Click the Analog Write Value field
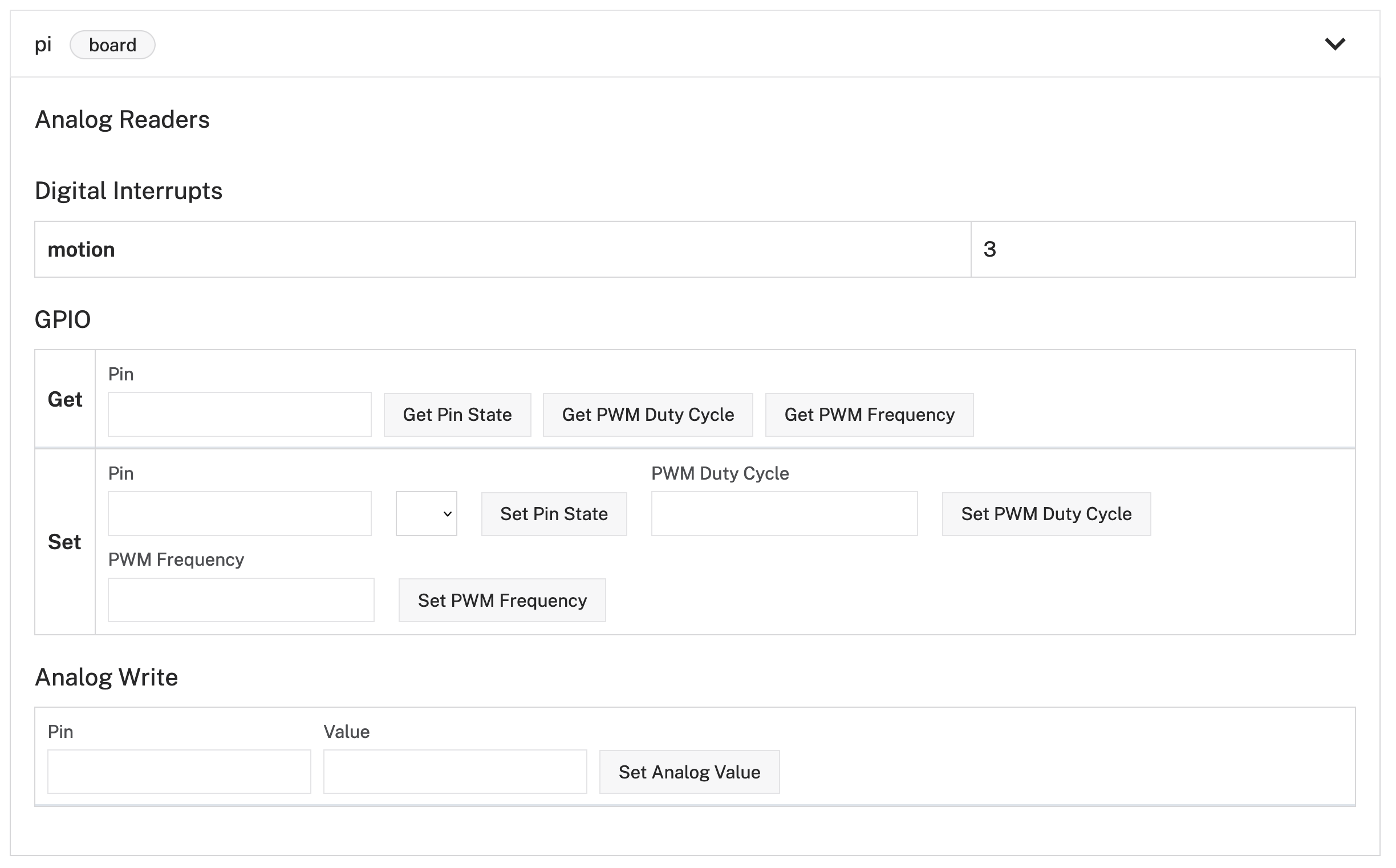The width and height of the screenshot is (1396, 868). [454, 772]
